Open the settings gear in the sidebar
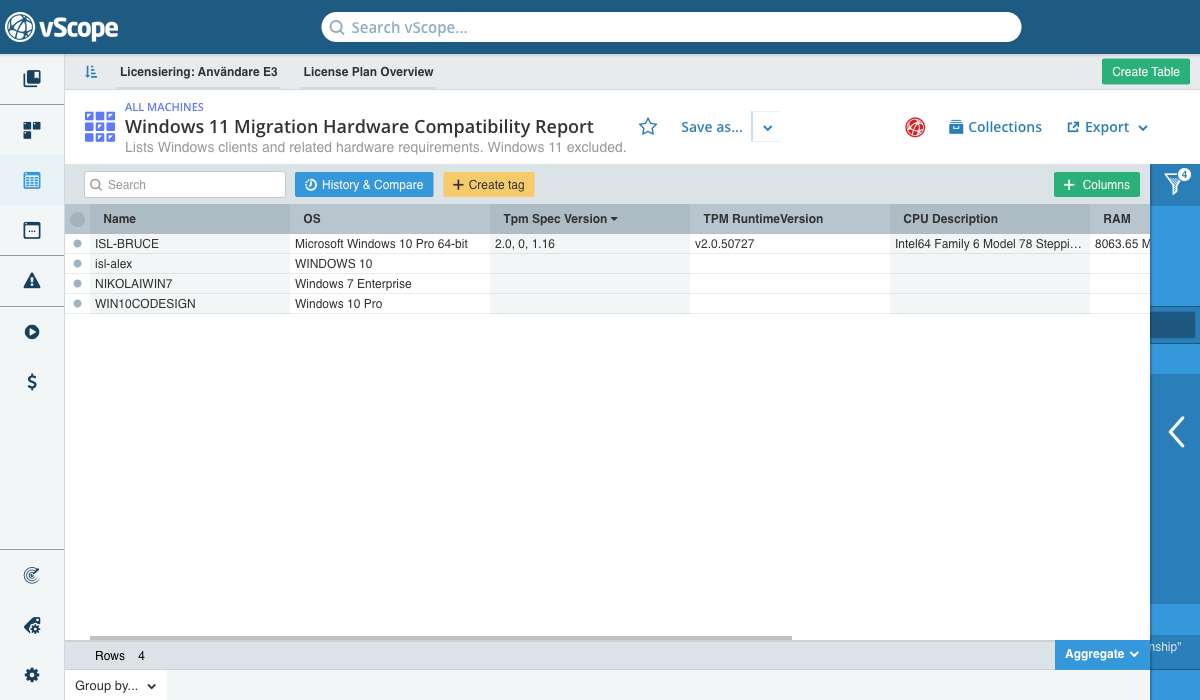This screenshot has height=700, width=1200. pos(32,675)
